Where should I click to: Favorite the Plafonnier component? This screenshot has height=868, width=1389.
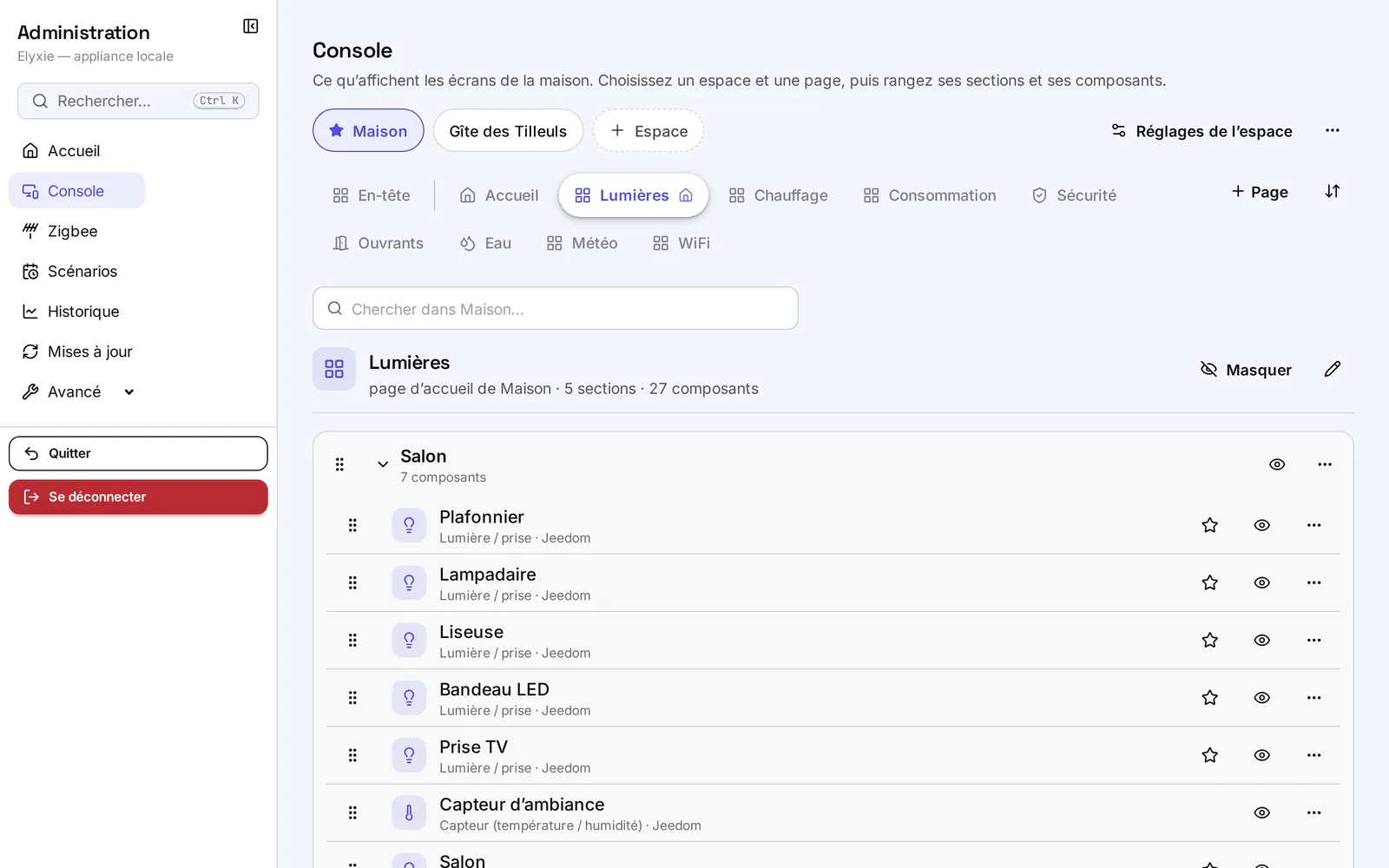[1209, 525]
